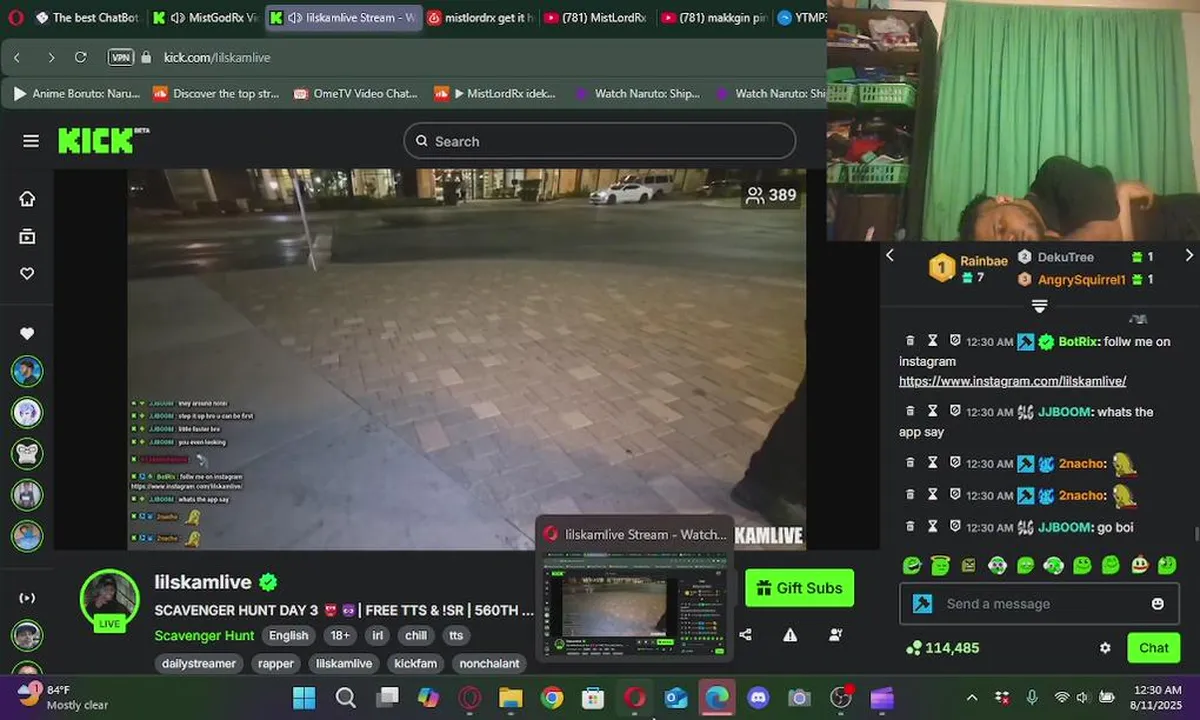Go back in the browser
The image size is (1200, 720).
point(18,57)
